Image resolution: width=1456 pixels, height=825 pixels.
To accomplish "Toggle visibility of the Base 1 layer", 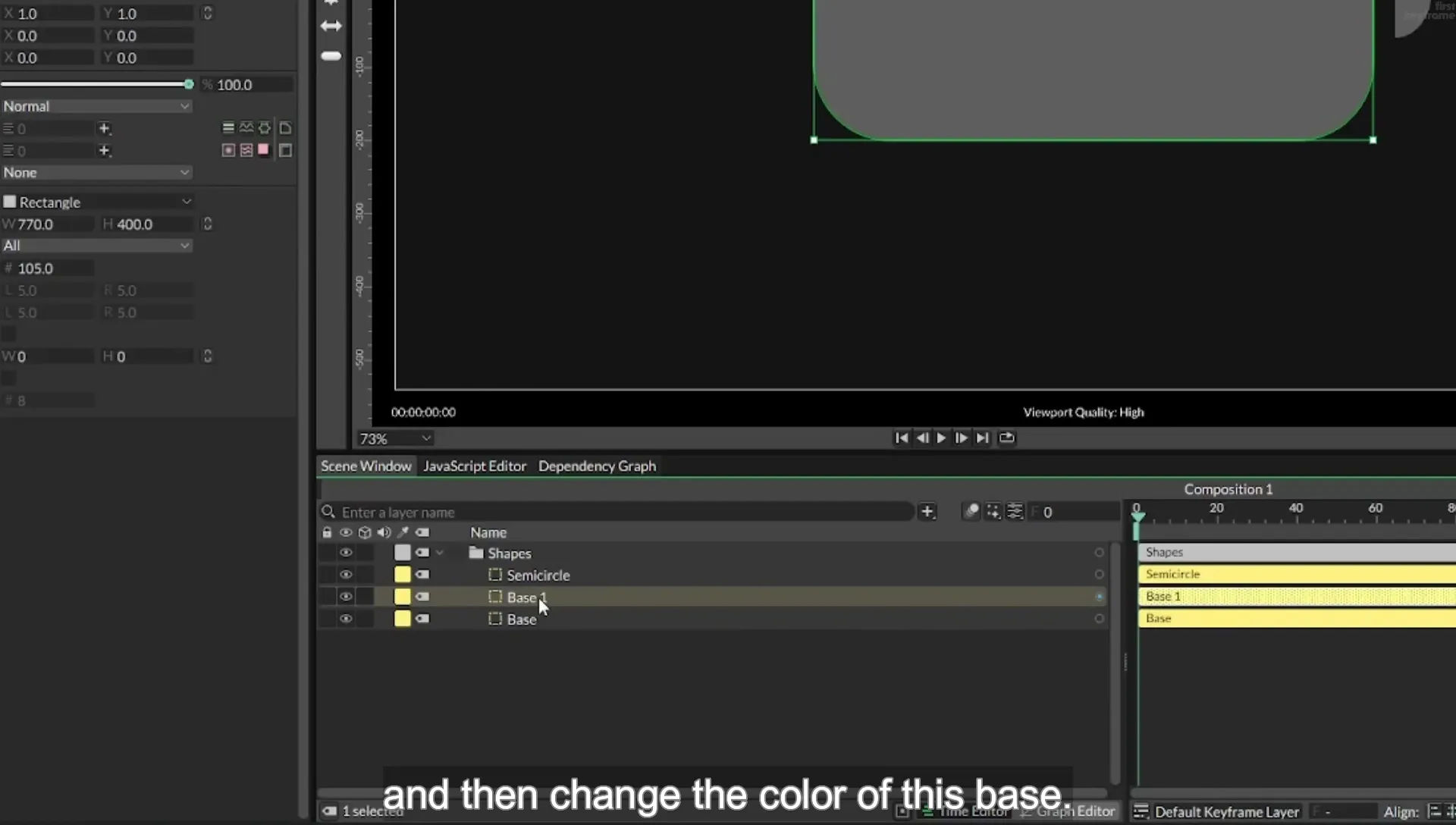I will (x=346, y=597).
